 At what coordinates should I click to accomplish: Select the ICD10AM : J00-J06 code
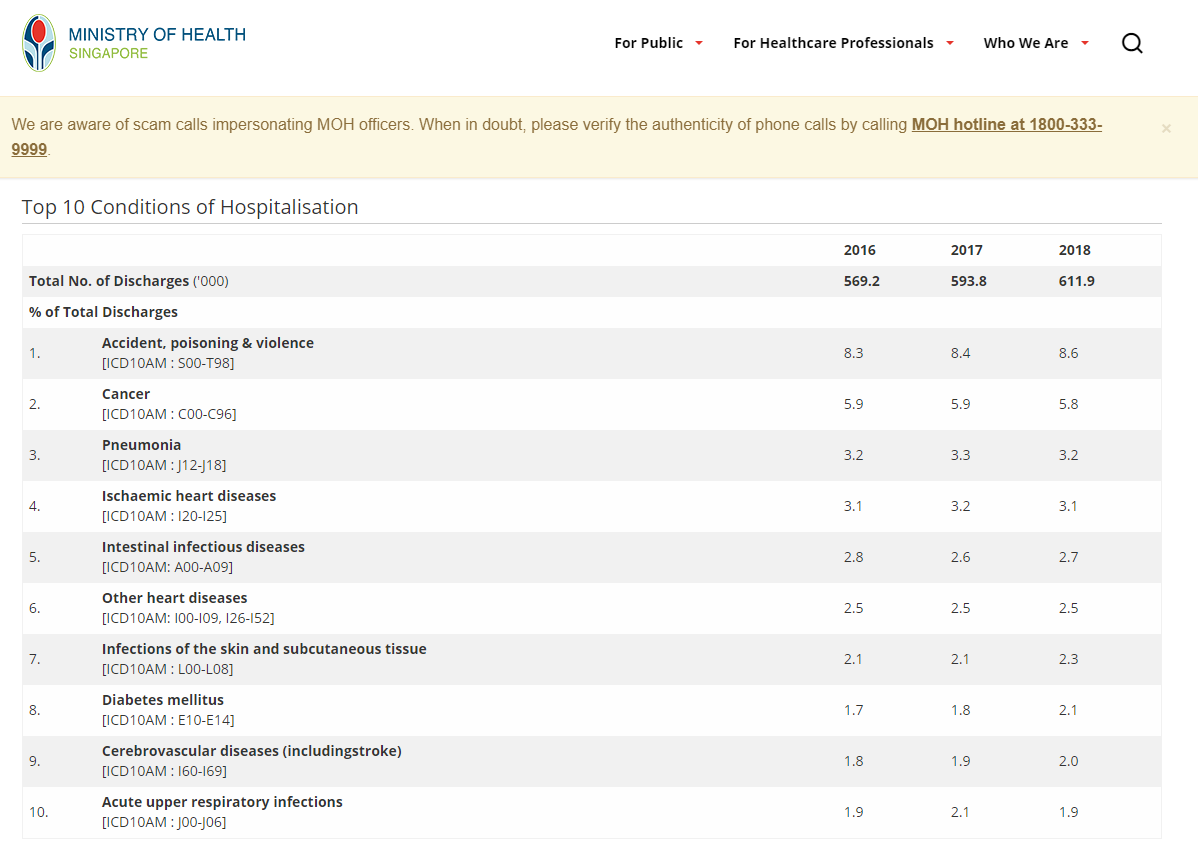coord(164,822)
